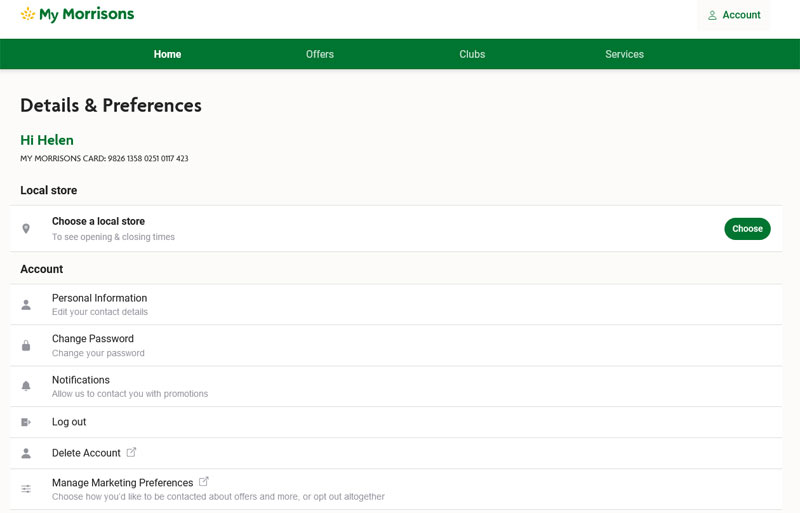This screenshot has height=513, width=800.
Task: Click the bell icon beside Notifications
Action: coord(26,386)
